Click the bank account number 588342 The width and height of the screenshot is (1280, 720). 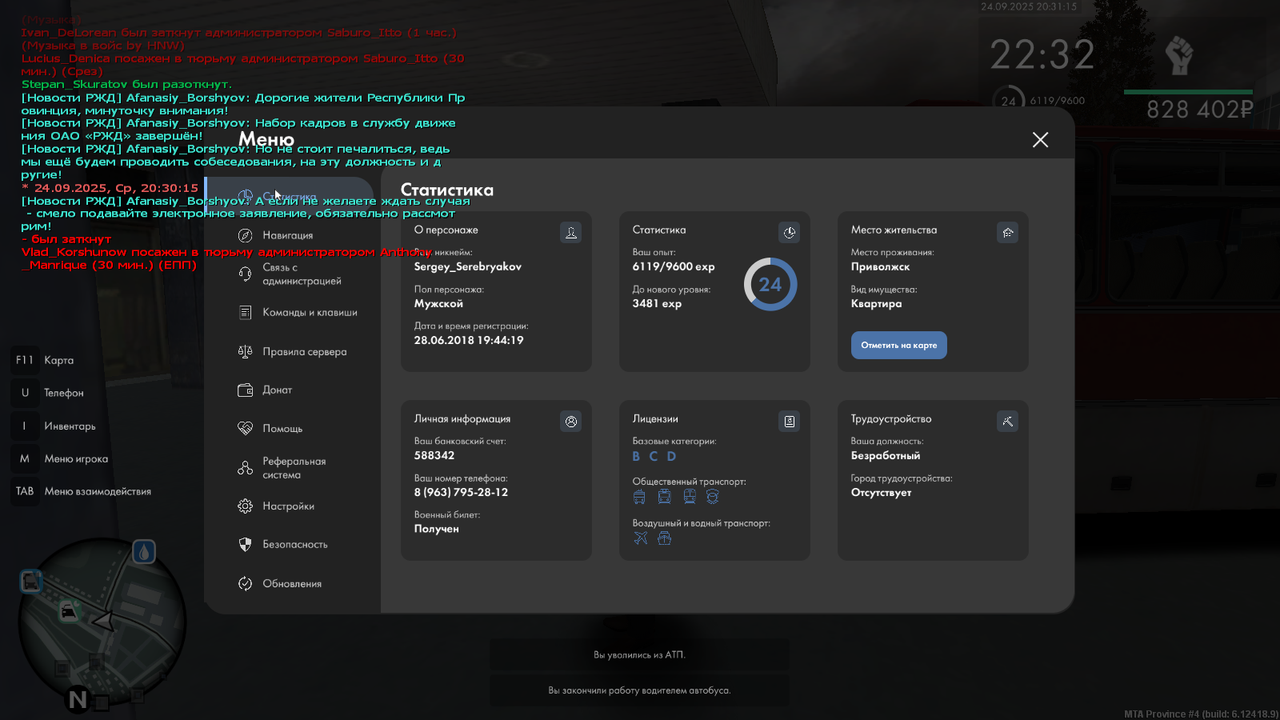(435, 455)
